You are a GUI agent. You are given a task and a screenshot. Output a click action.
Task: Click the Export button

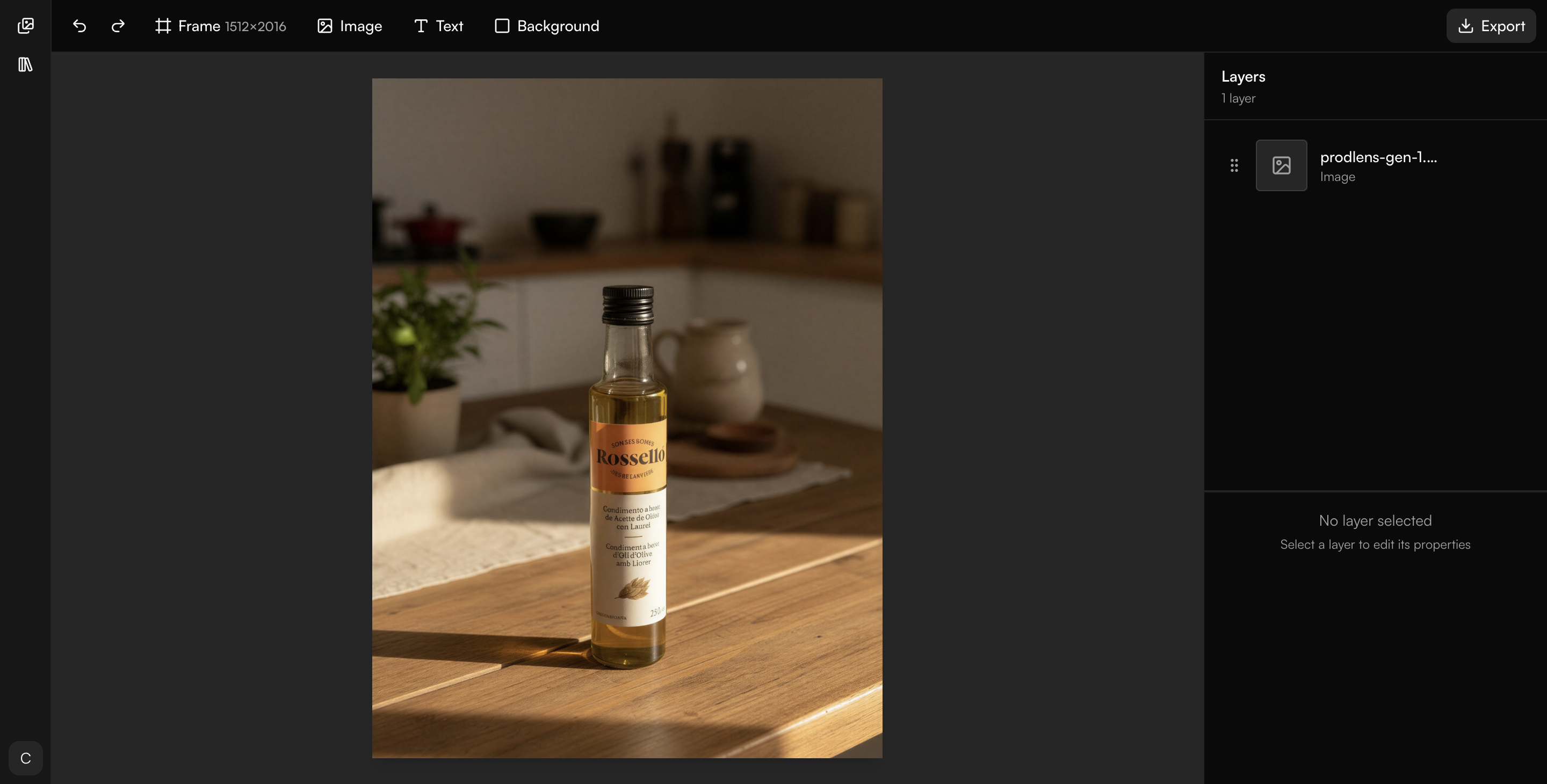[x=1491, y=26]
